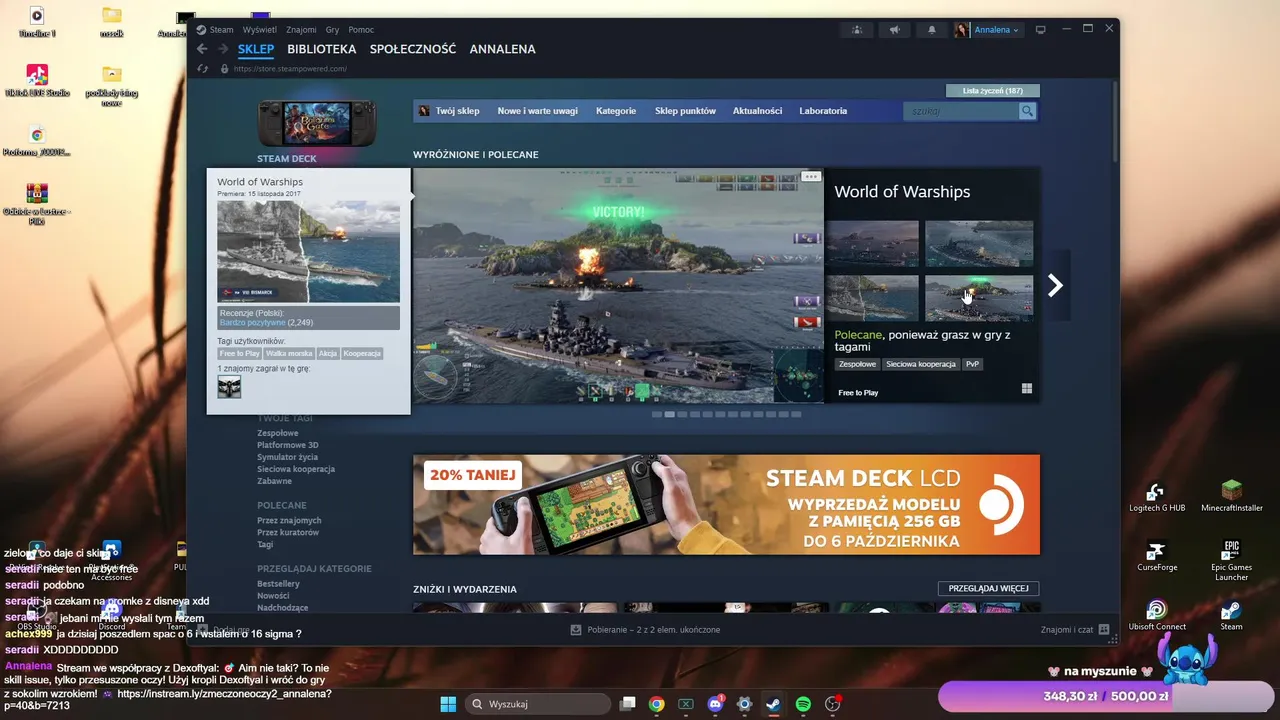
Task: Open Spotify from the taskbar
Action: (x=803, y=704)
